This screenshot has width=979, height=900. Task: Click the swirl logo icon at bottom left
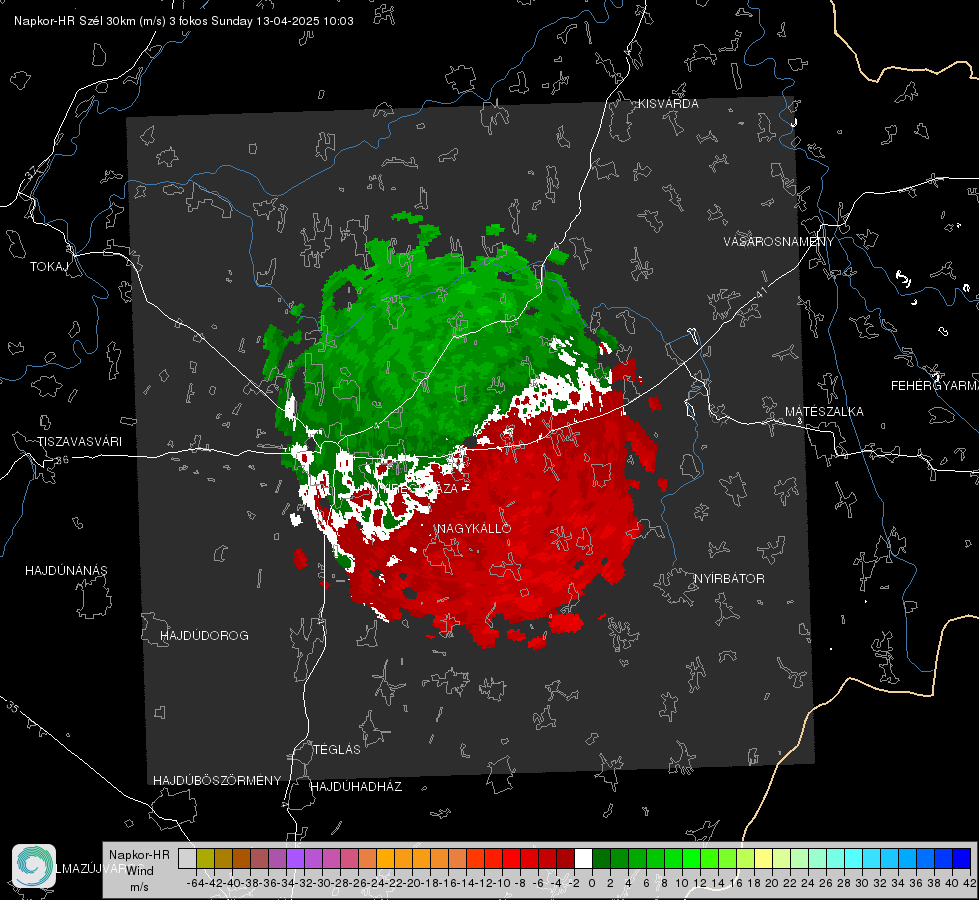tap(34, 866)
